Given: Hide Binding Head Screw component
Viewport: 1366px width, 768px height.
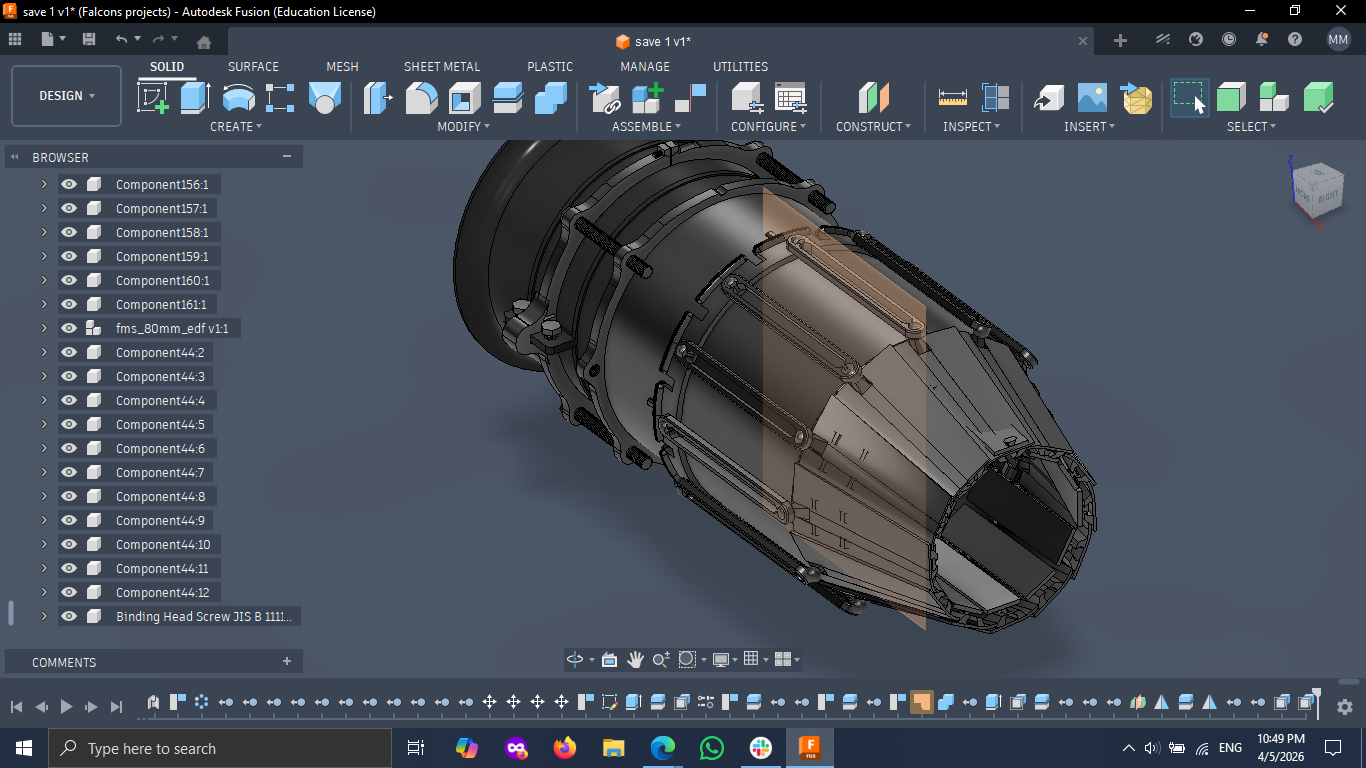Looking at the screenshot, I should coord(69,616).
